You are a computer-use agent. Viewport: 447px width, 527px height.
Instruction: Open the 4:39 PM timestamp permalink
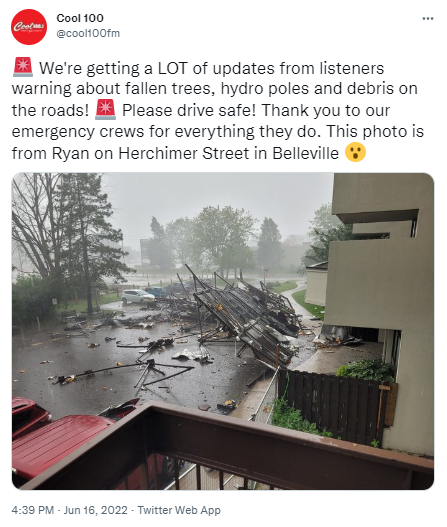(x=33, y=510)
